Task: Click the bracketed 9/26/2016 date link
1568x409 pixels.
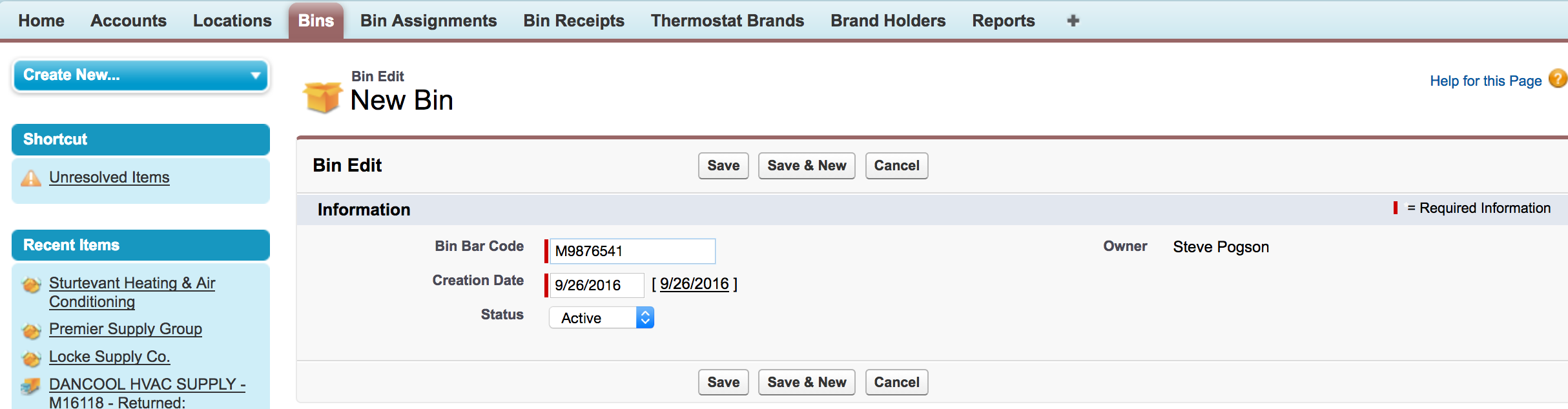Action: pos(694,284)
